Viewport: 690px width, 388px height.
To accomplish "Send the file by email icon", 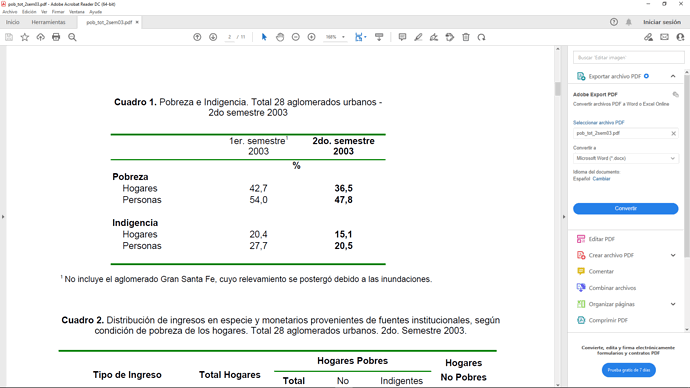I will [664, 37].
